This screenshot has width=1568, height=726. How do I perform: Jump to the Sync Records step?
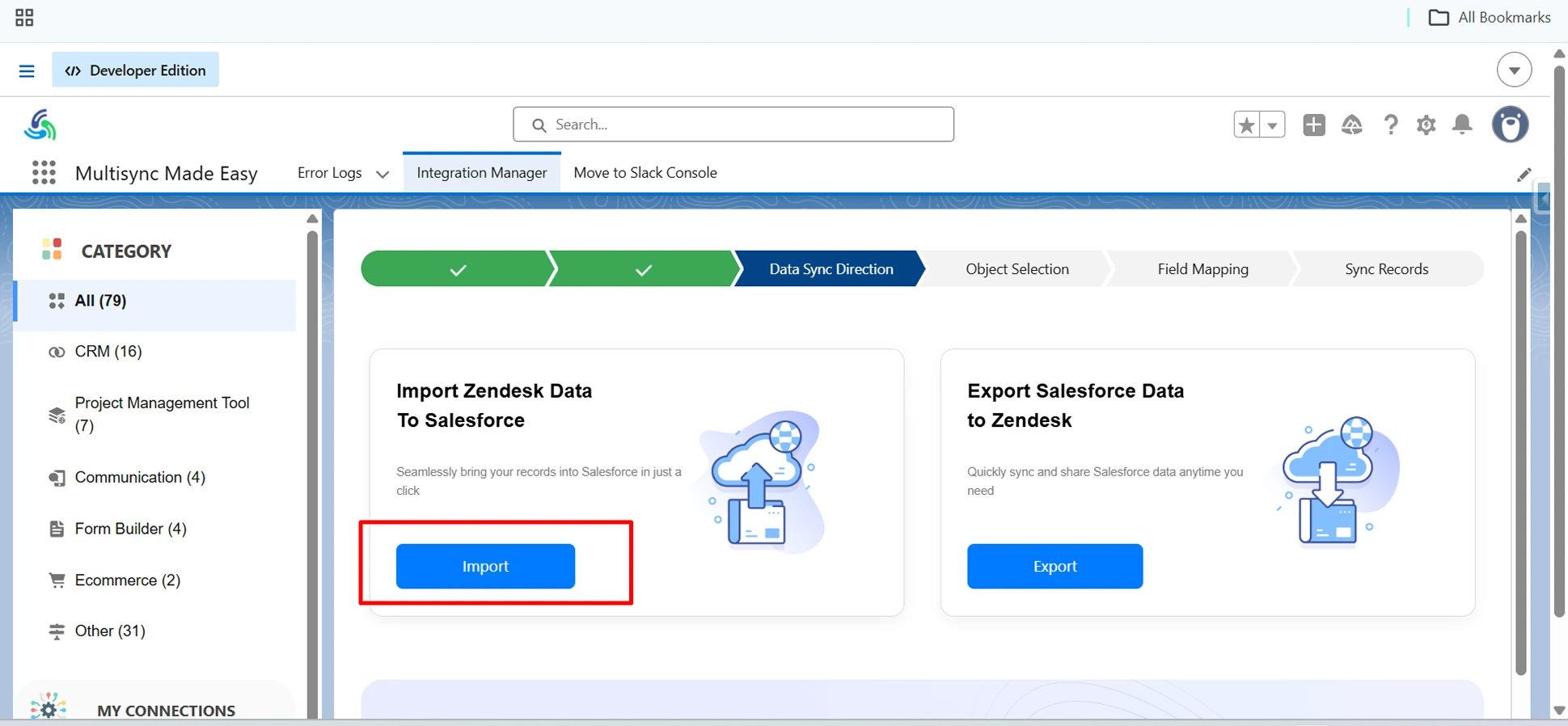coord(1386,269)
